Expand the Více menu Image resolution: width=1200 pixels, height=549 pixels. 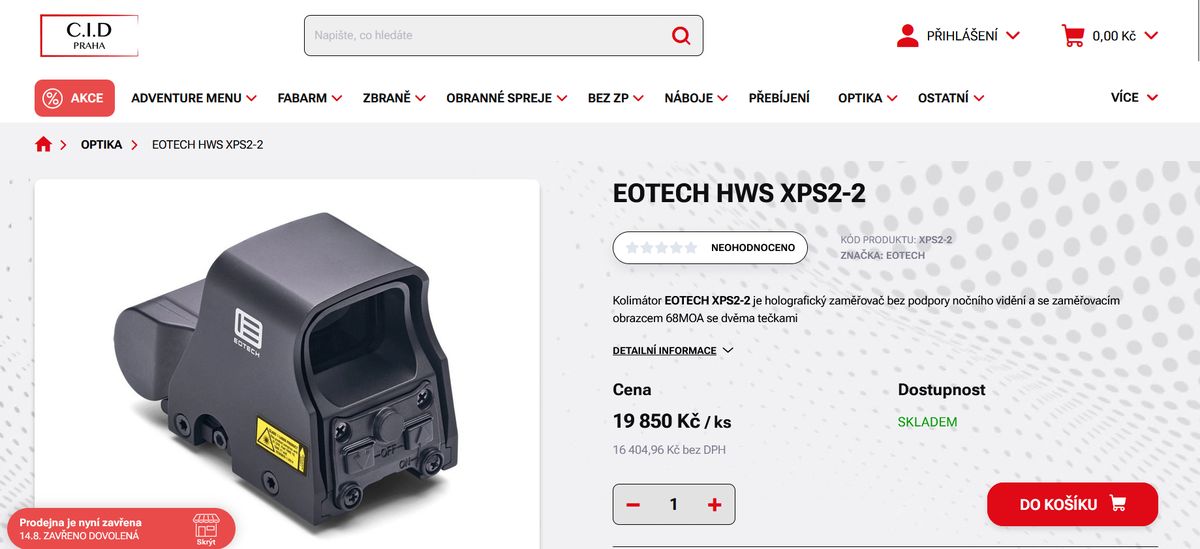coord(1134,97)
